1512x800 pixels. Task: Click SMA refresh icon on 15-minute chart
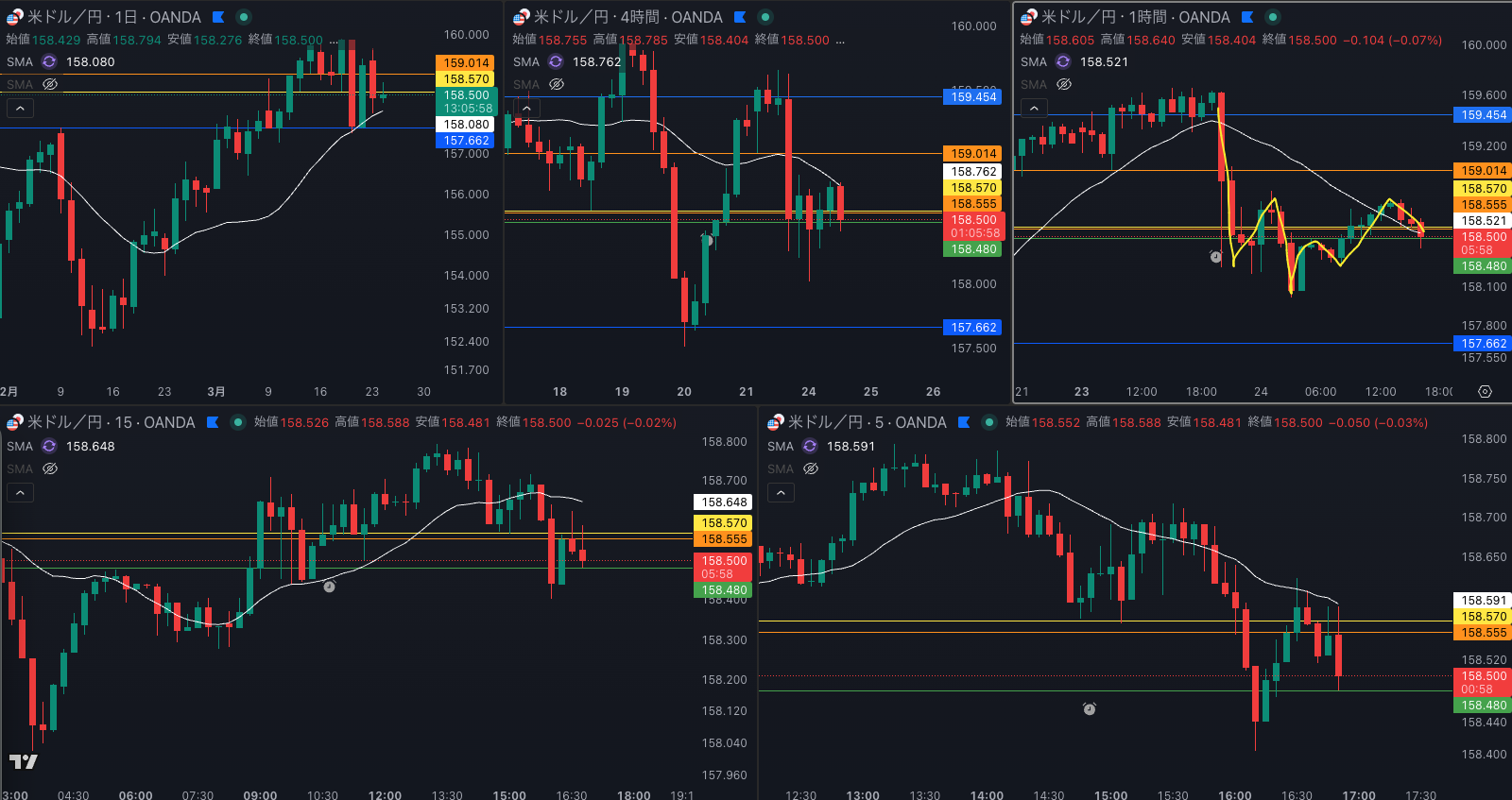tap(49, 446)
